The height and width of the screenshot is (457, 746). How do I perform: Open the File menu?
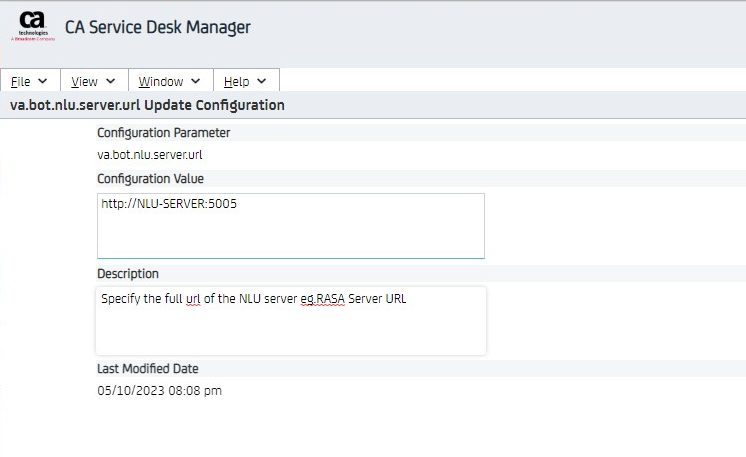coord(21,81)
